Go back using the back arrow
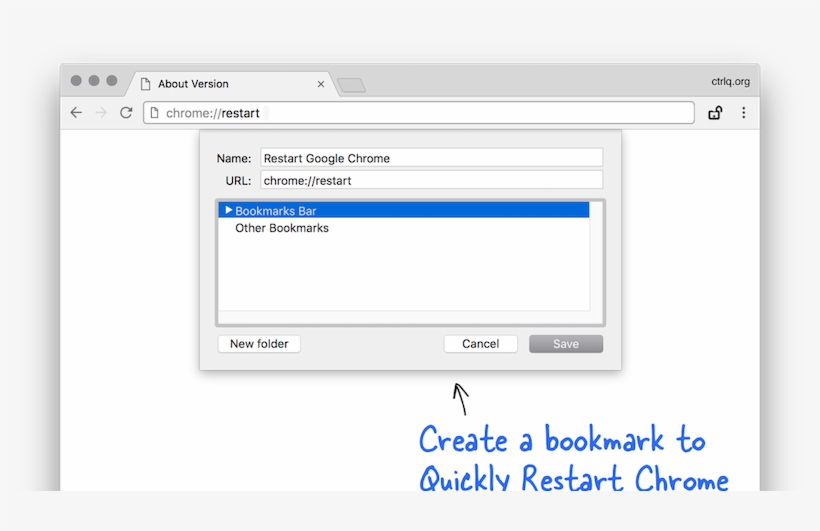Viewport: 820px width, 531px height. (x=76, y=112)
